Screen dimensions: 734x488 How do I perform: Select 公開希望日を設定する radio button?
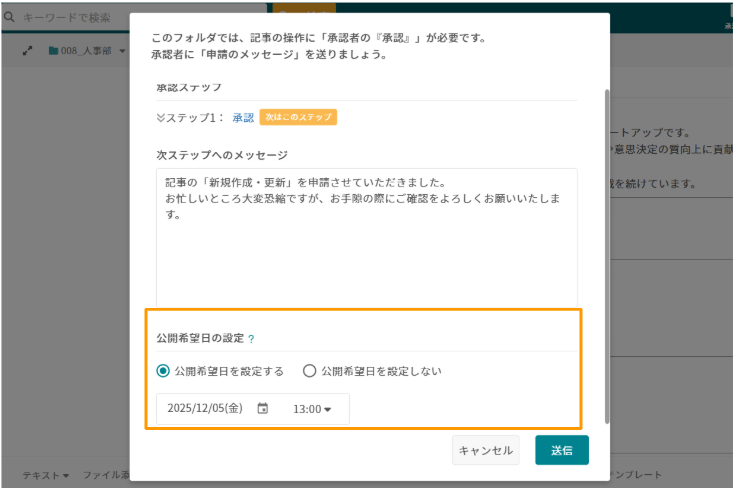tap(163, 370)
